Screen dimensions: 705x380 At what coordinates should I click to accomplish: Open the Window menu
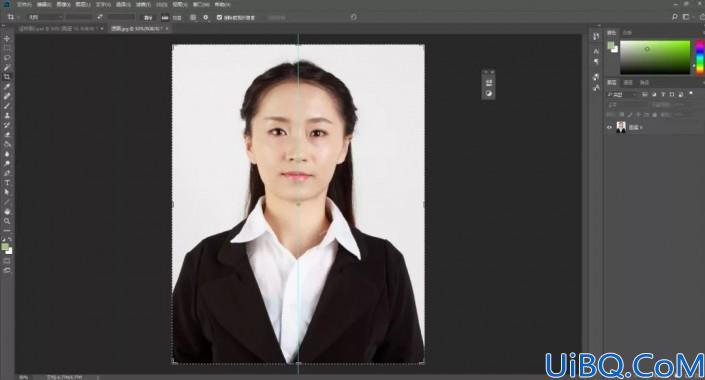(x=201, y=4)
